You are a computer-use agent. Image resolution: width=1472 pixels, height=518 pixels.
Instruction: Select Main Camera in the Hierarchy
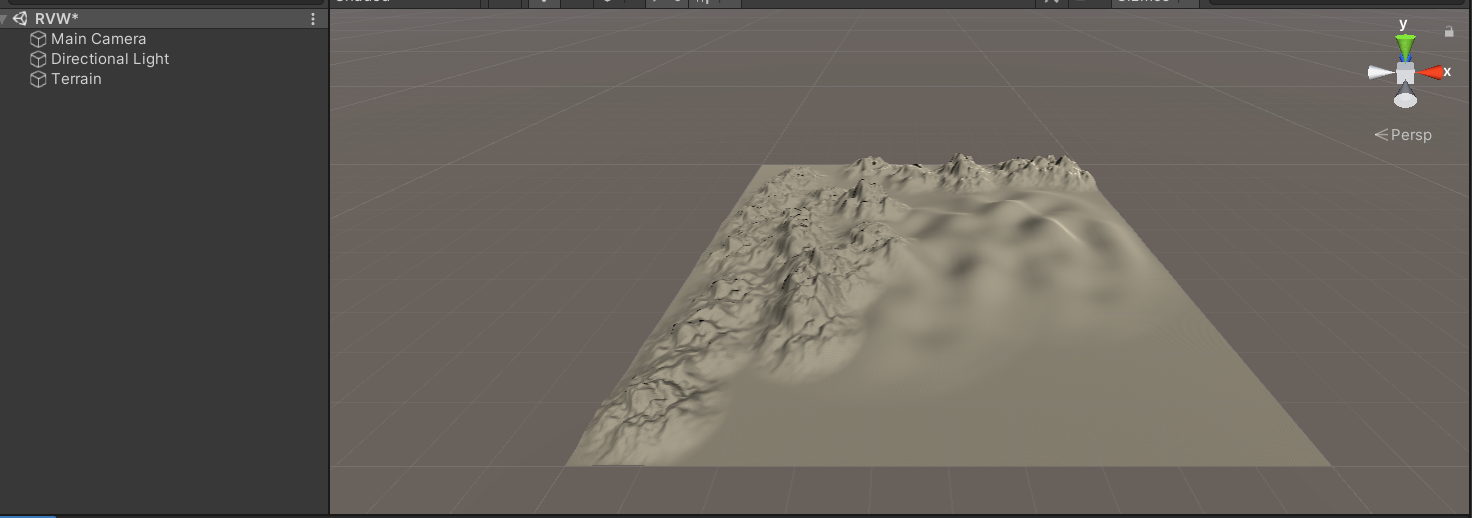[98, 39]
